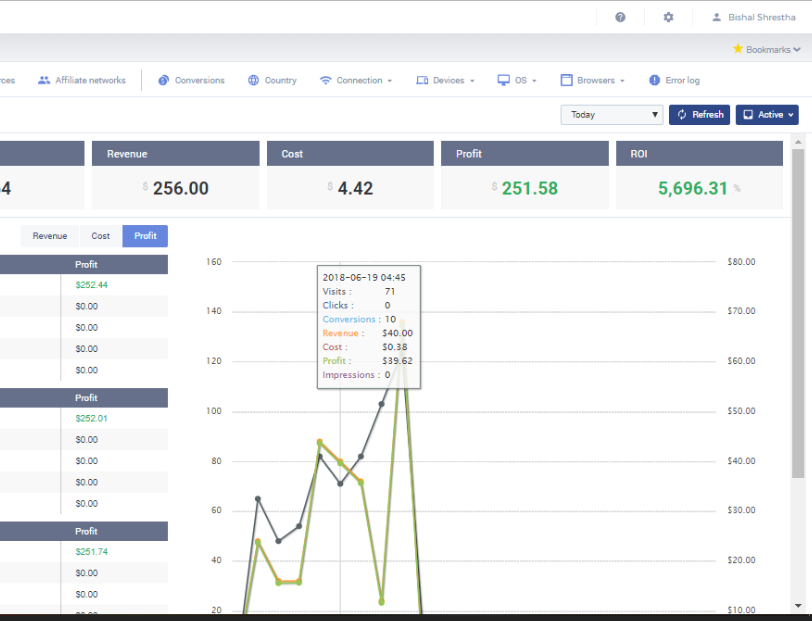Expand the Devices dropdown arrow
The image size is (812, 621).
tap(472, 81)
